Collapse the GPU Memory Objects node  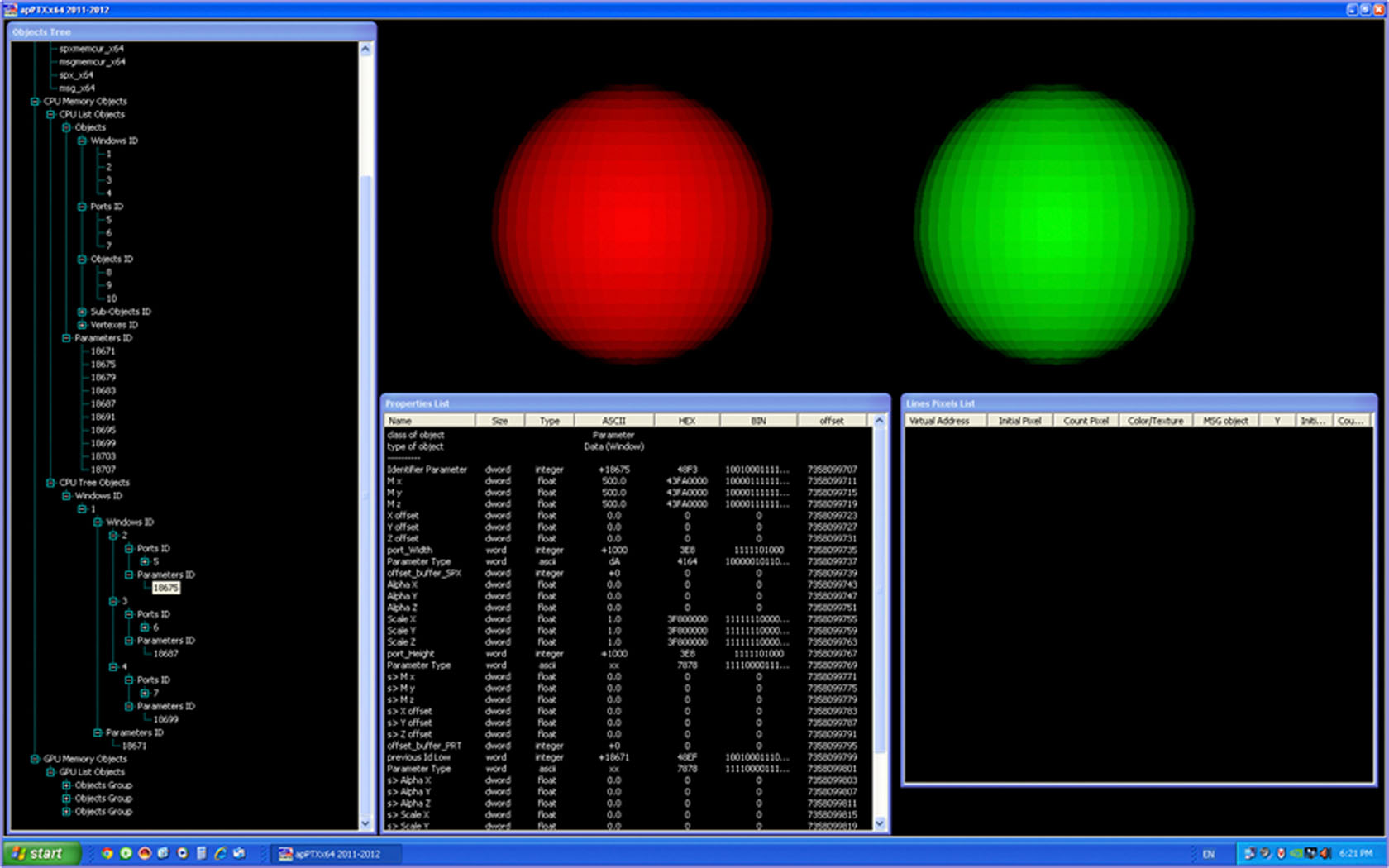click(x=35, y=759)
